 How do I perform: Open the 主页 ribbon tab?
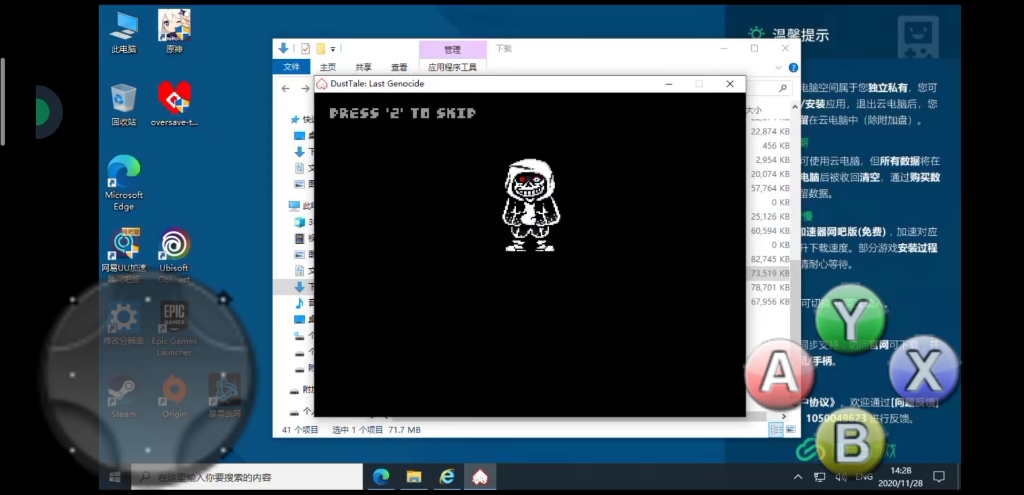pos(328,67)
